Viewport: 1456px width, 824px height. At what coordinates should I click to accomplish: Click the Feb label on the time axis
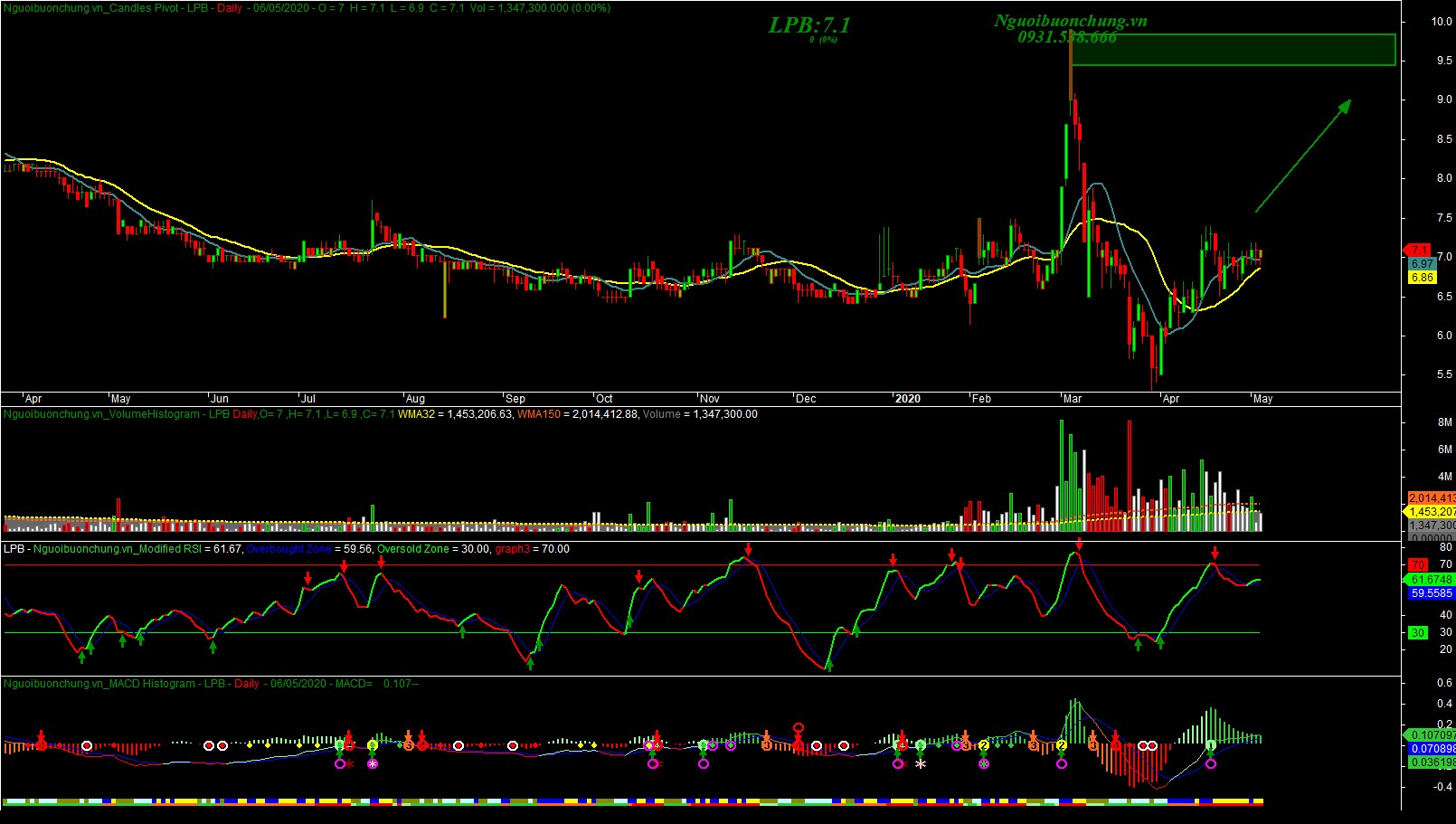click(x=981, y=399)
